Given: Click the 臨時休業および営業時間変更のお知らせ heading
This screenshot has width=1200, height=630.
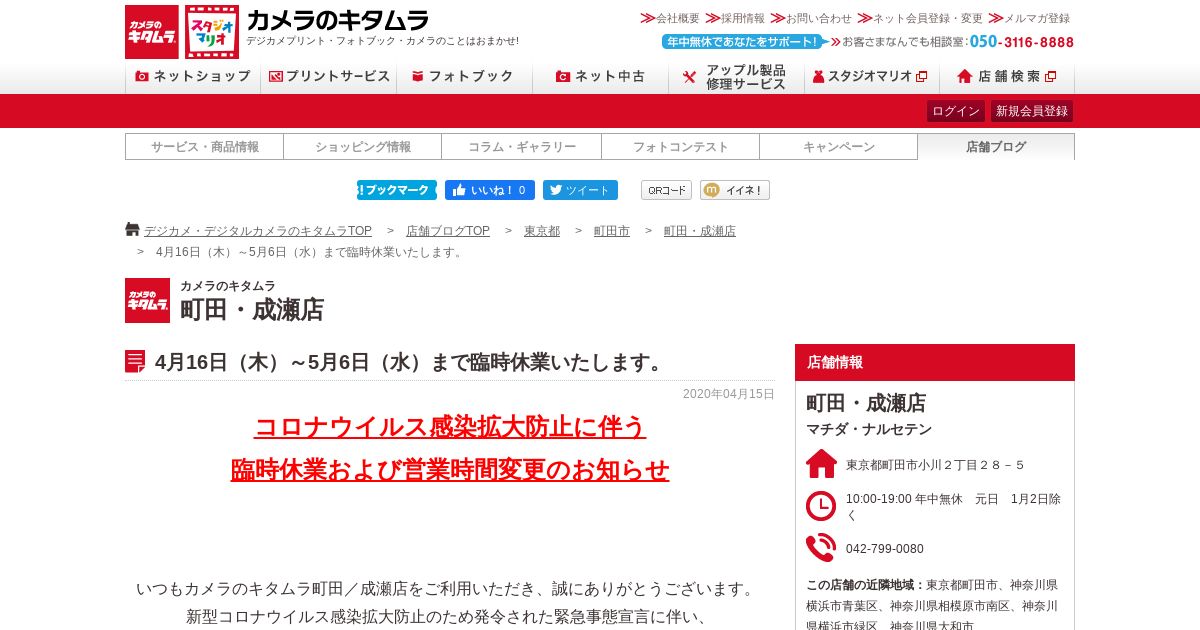Looking at the screenshot, I should point(450,470).
